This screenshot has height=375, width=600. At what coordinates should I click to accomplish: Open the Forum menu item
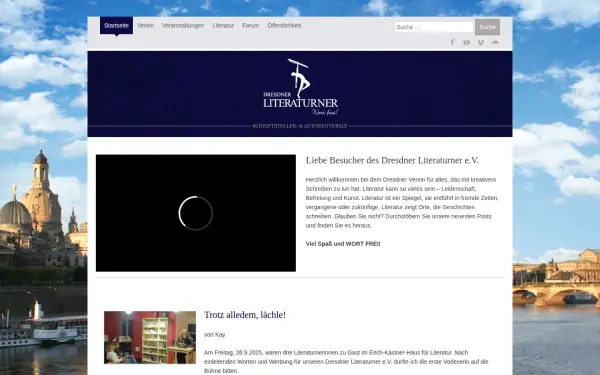(251, 26)
